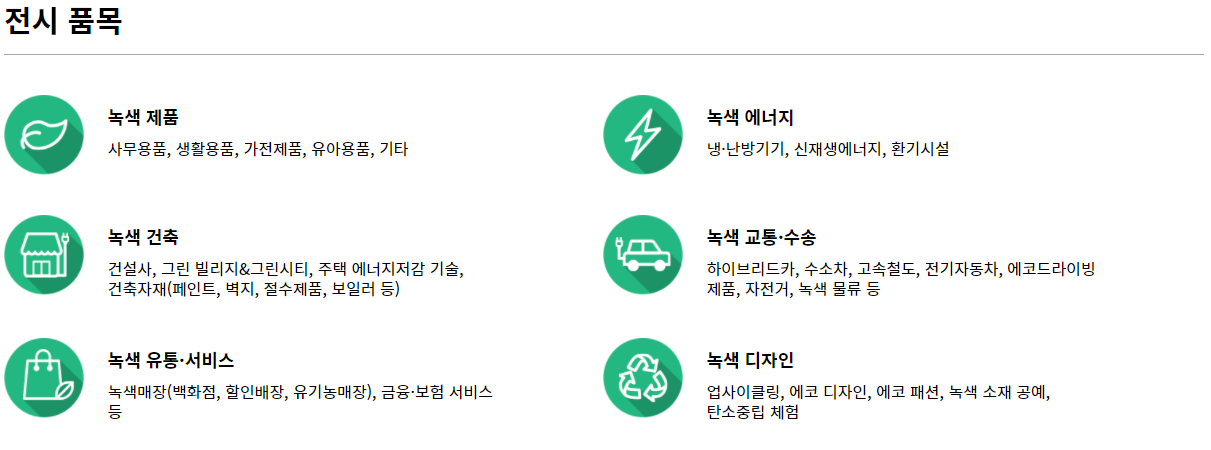The height and width of the screenshot is (450, 1211).
Task: Select the 건설사, 그린 빌리지 description line
Action: point(286,270)
